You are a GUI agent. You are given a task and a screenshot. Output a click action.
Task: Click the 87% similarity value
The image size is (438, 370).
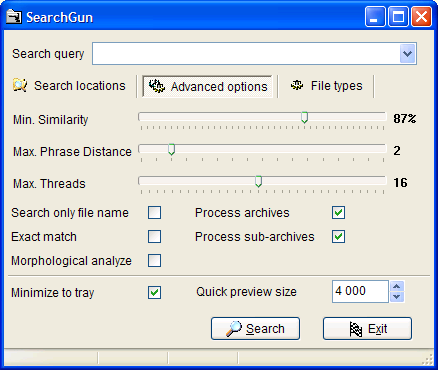pyautogui.click(x=405, y=118)
